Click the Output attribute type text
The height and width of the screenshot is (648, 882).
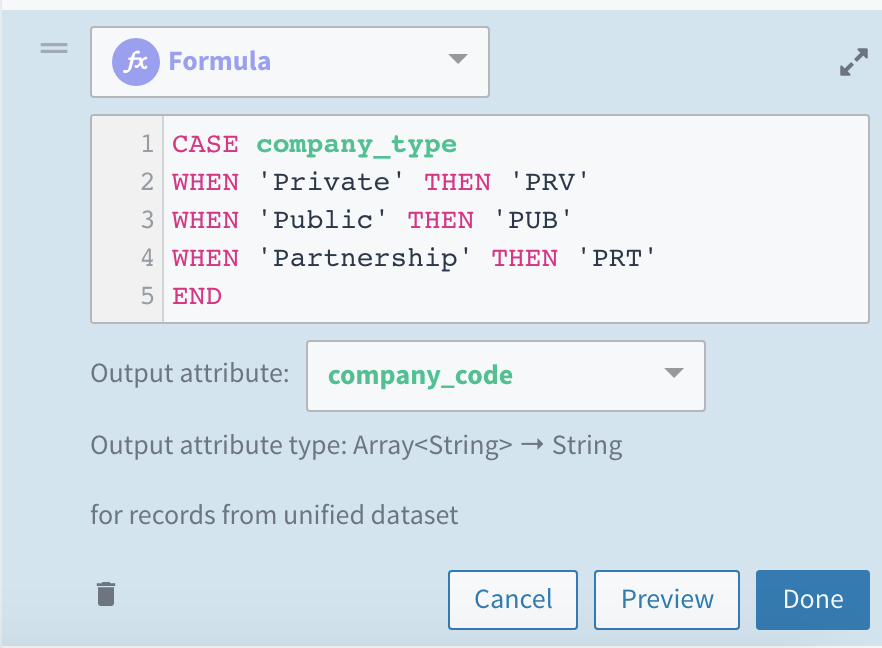coord(356,446)
